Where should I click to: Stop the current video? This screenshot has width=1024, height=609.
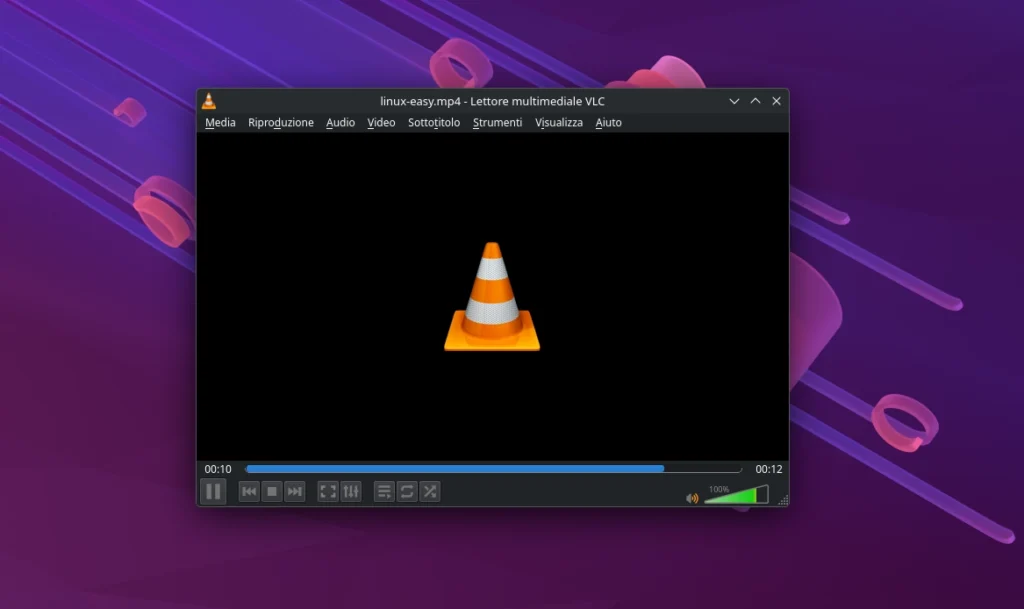point(271,491)
